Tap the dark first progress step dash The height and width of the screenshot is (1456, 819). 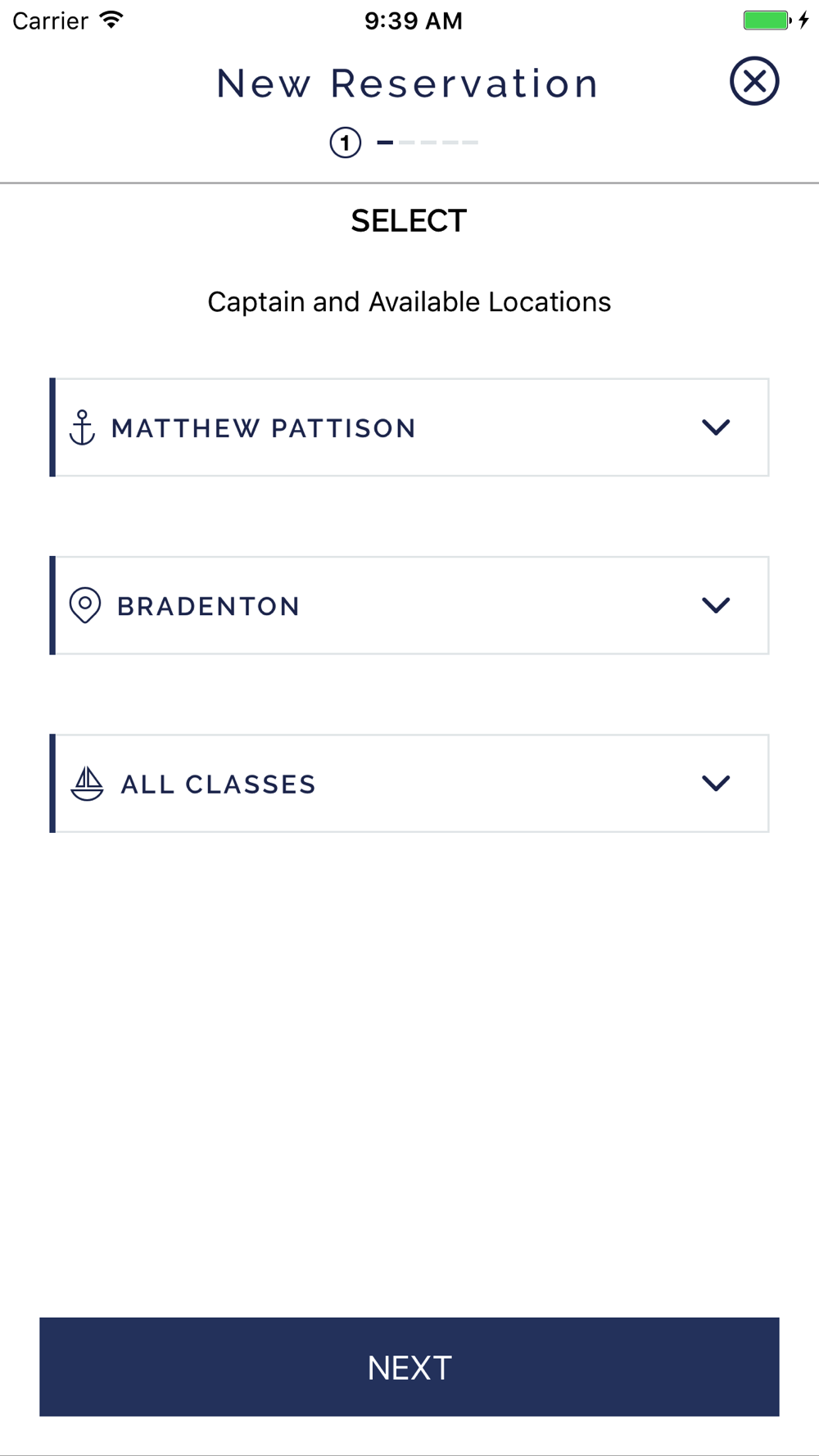385,142
